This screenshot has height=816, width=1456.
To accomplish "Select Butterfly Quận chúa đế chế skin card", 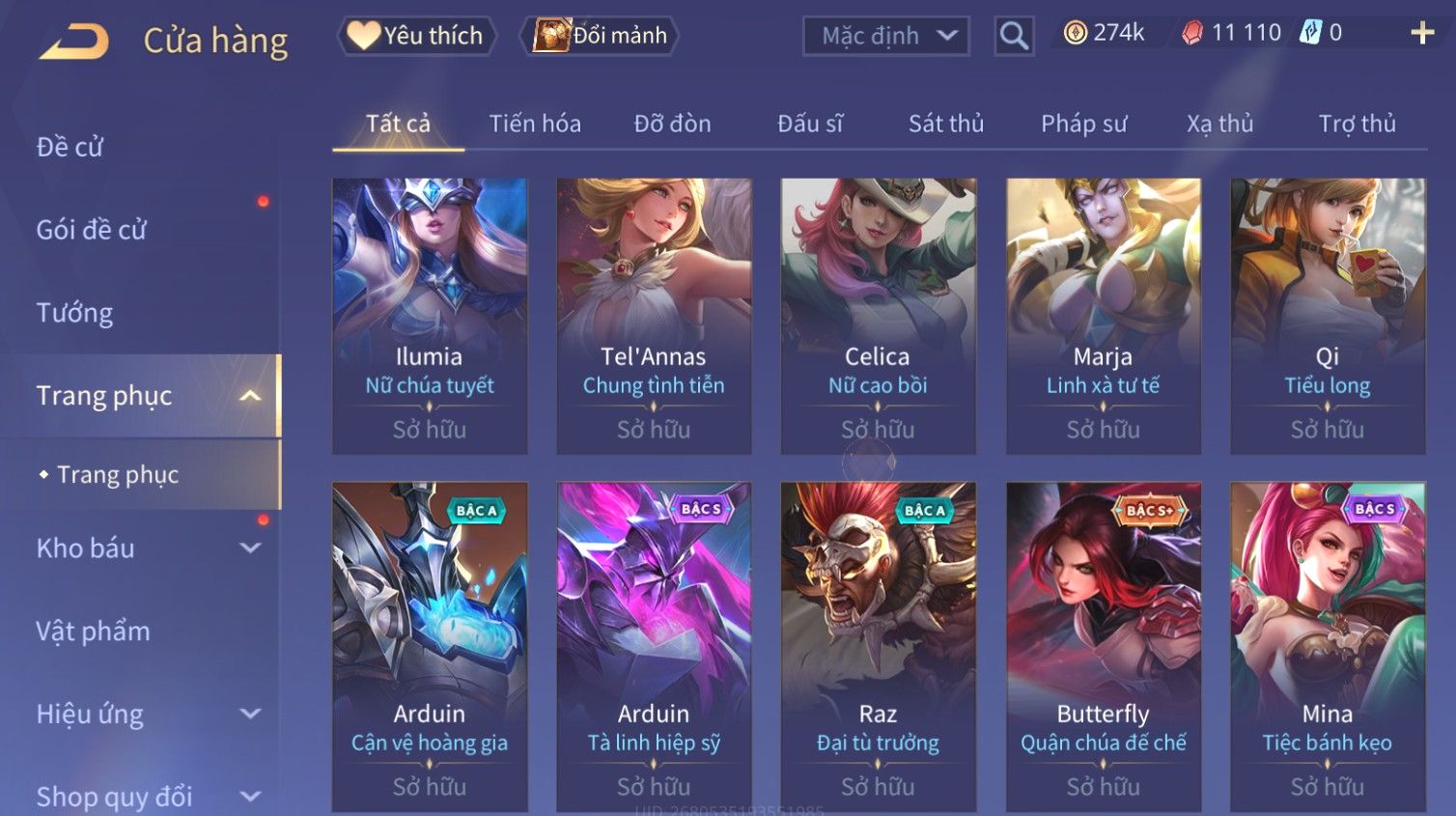I will tap(1104, 646).
